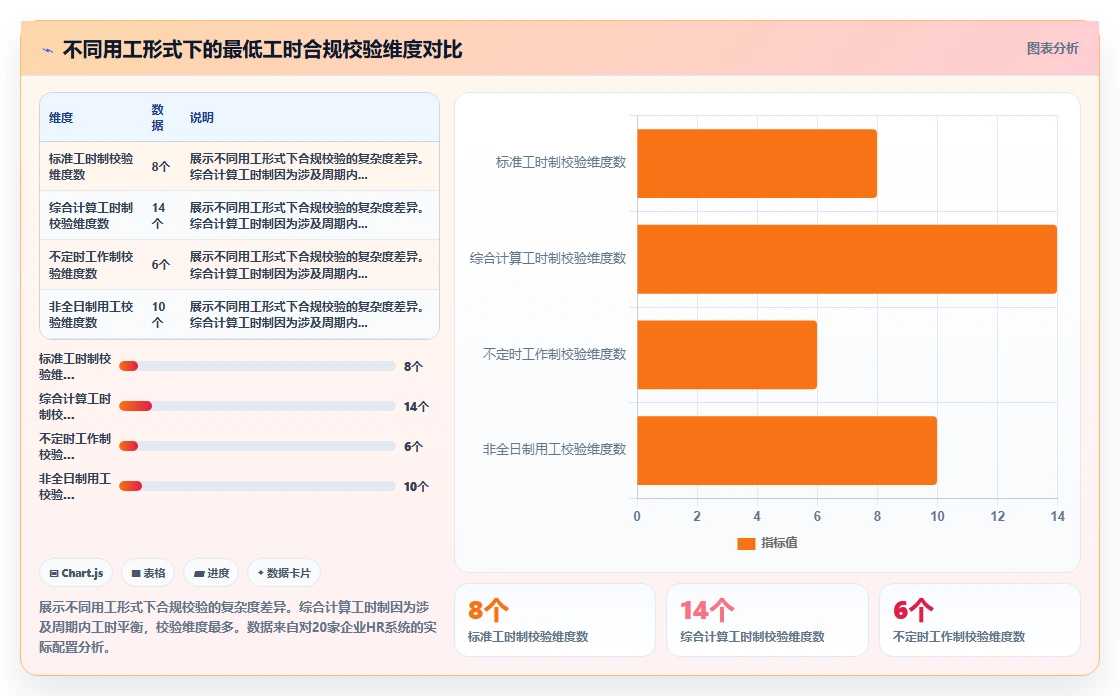Image resolution: width=1120 pixels, height=696 pixels.
Task: Select the 进度 tag chip
Action: coord(211,573)
